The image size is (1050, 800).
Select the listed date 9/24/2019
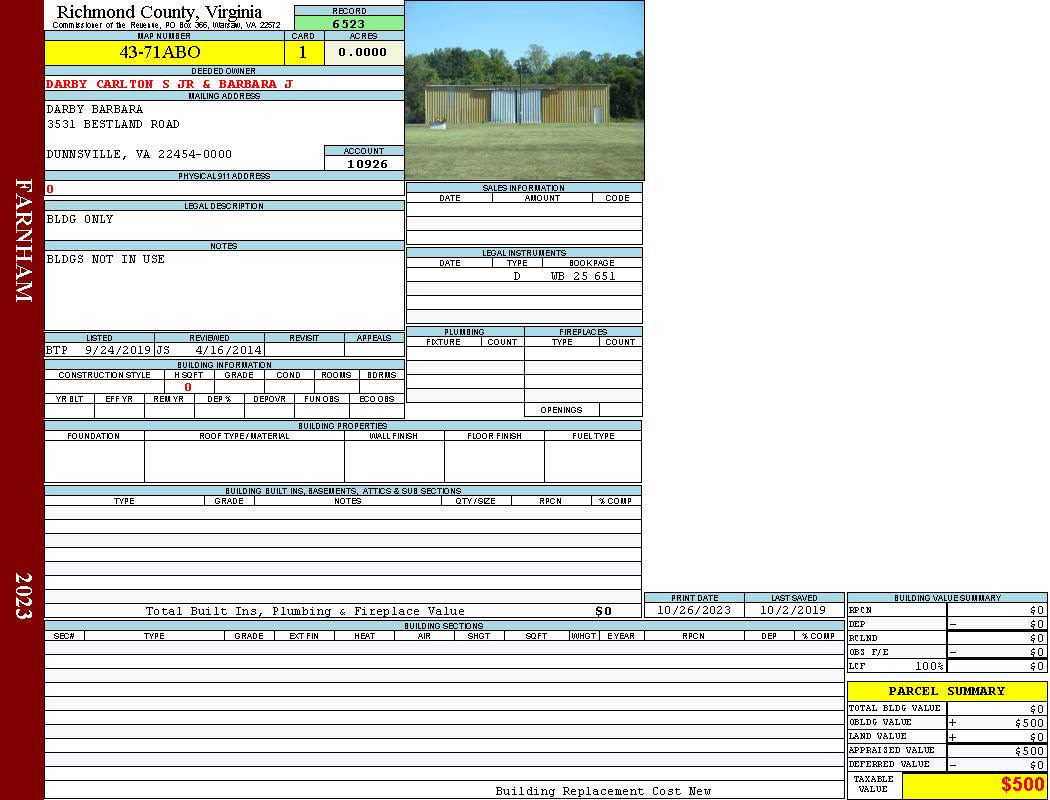[x=118, y=350]
